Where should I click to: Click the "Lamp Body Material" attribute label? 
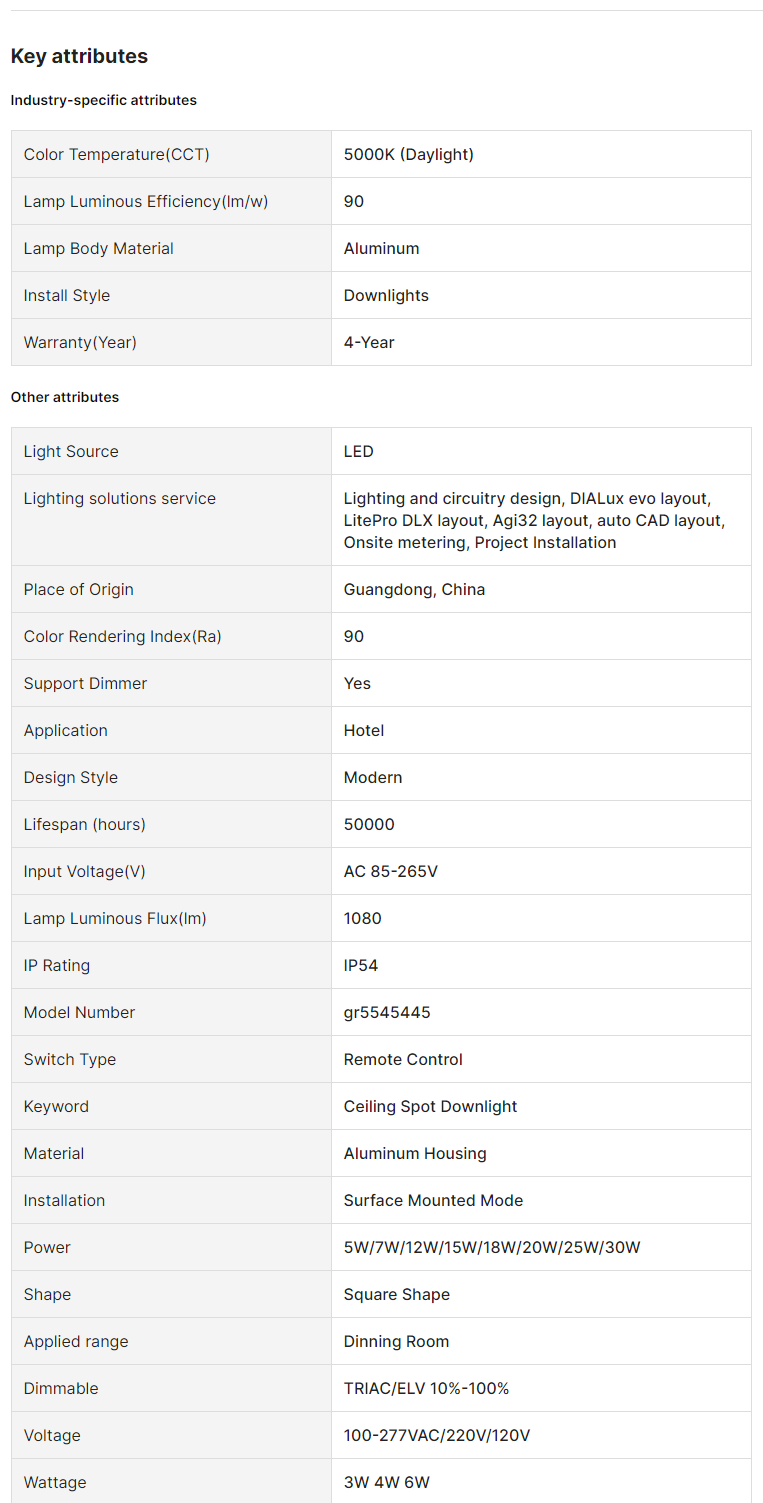(x=99, y=248)
